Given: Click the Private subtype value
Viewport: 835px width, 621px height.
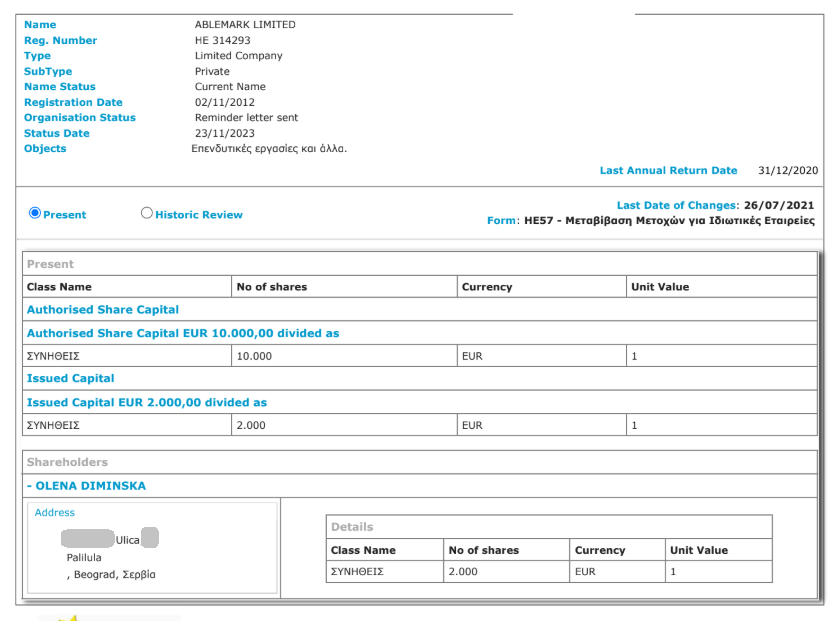Looking at the screenshot, I should (x=212, y=71).
